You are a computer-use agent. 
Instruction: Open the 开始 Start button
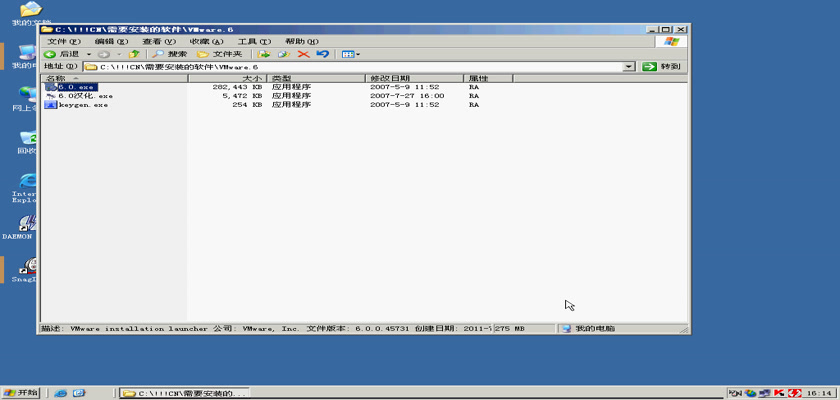tap(21, 393)
